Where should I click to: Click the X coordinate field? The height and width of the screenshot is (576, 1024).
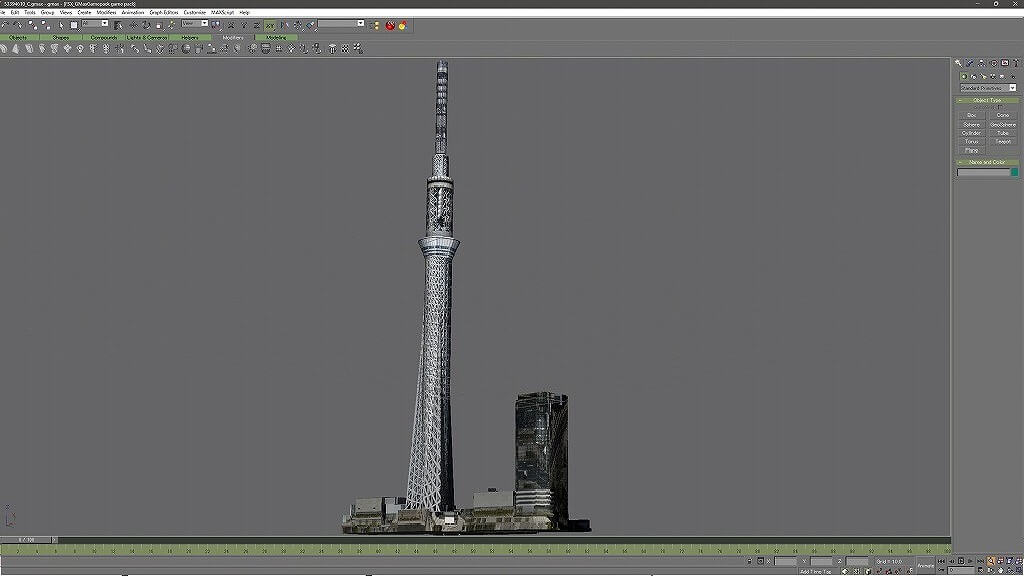(x=786, y=561)
